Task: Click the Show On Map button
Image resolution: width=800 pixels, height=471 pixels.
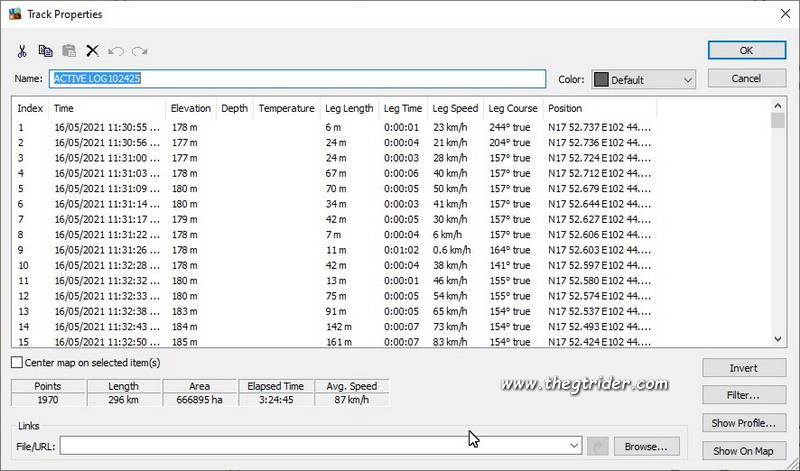Action: [x=744, y=451]
